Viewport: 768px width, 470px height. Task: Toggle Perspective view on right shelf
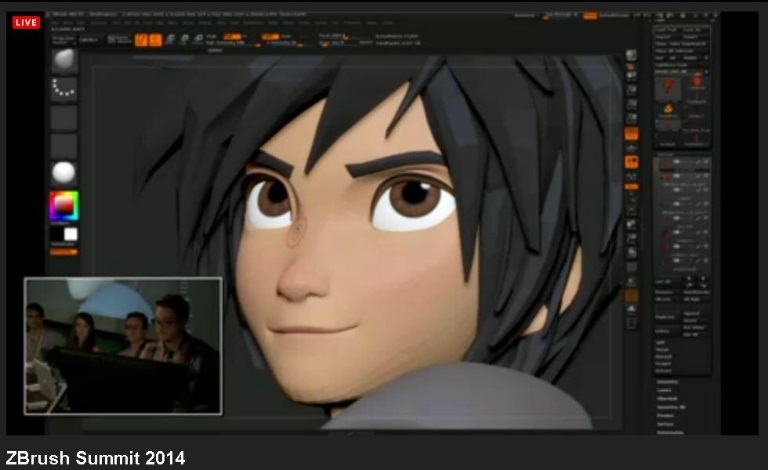[x=631, y=133]
